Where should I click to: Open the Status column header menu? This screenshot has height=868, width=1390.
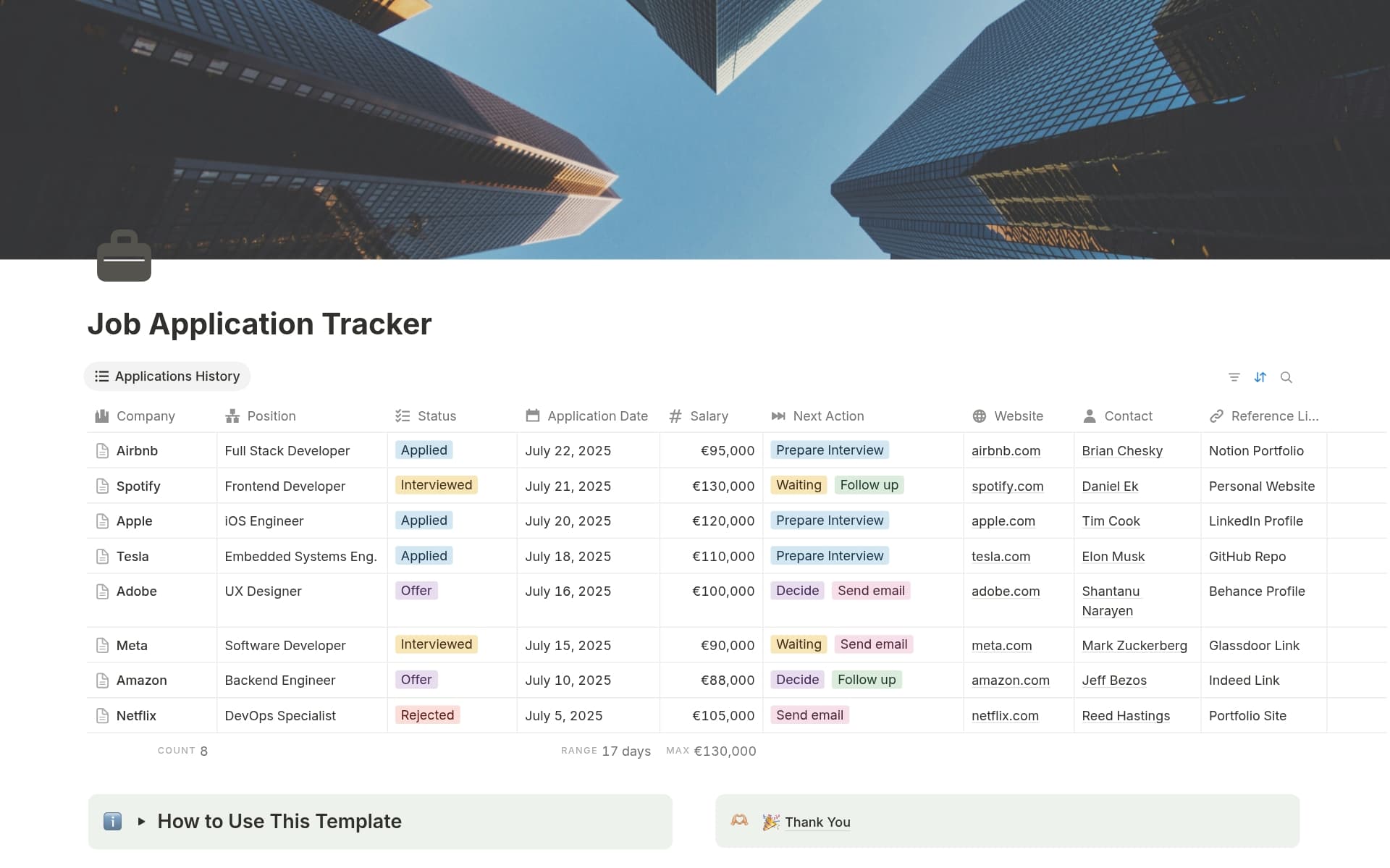point(452,416)
